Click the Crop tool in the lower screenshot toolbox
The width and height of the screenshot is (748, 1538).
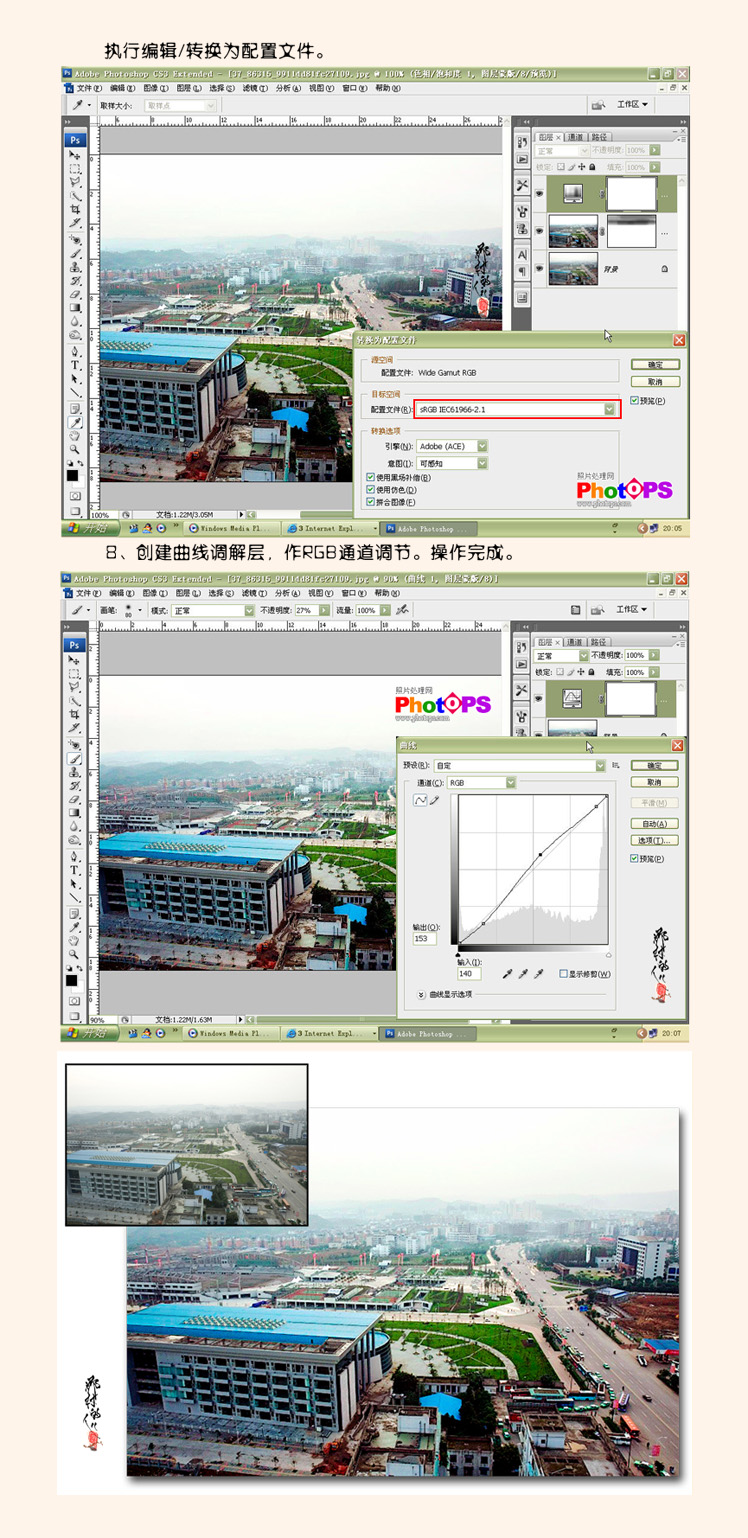[74, 714]
